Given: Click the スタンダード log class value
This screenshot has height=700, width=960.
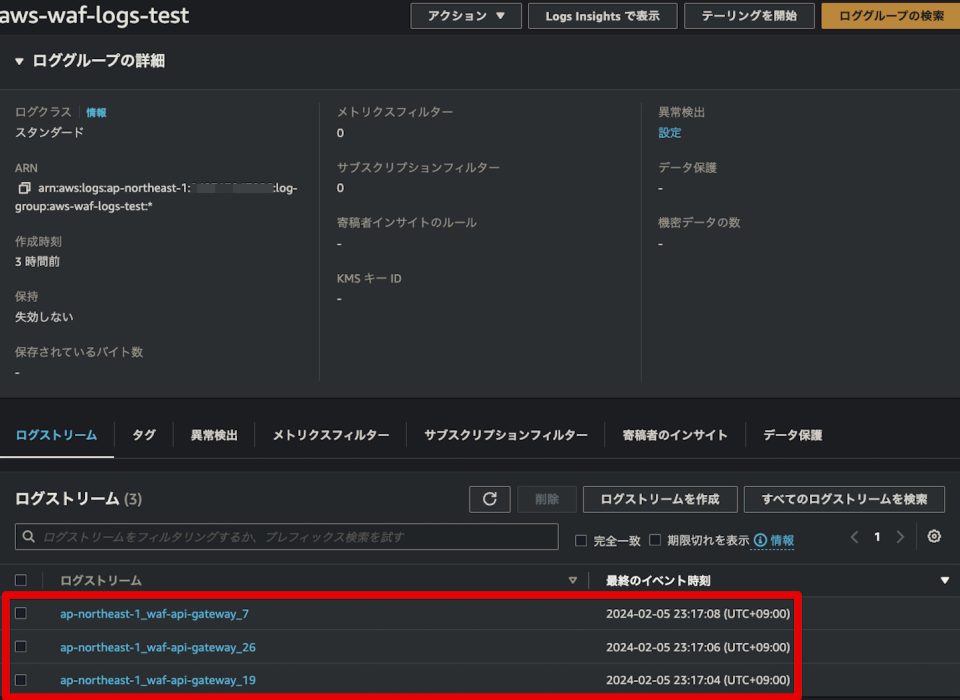Looking at the screenshot, I should click(x=50, y=132).
